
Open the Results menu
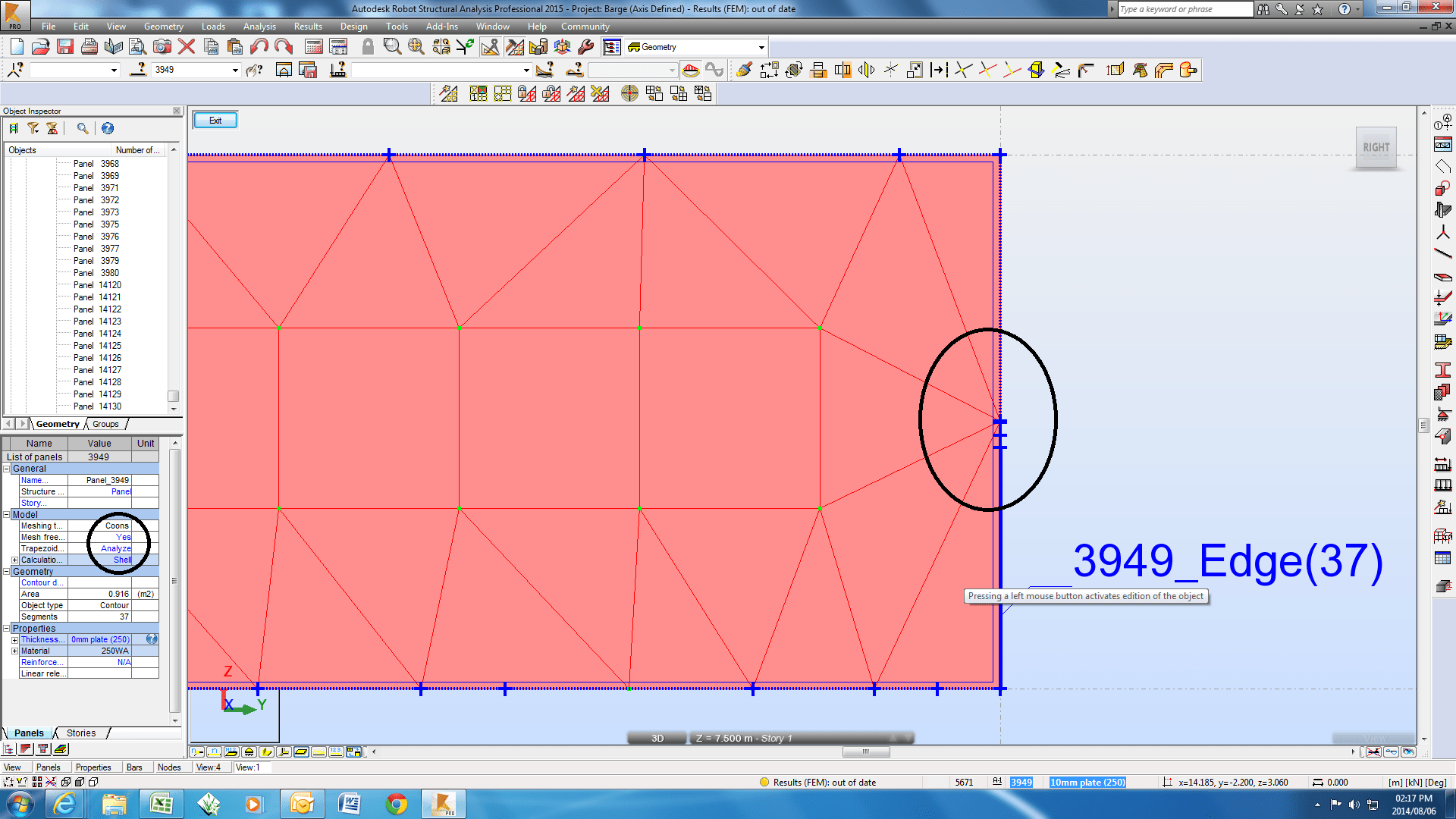click(x=308, y=27)
